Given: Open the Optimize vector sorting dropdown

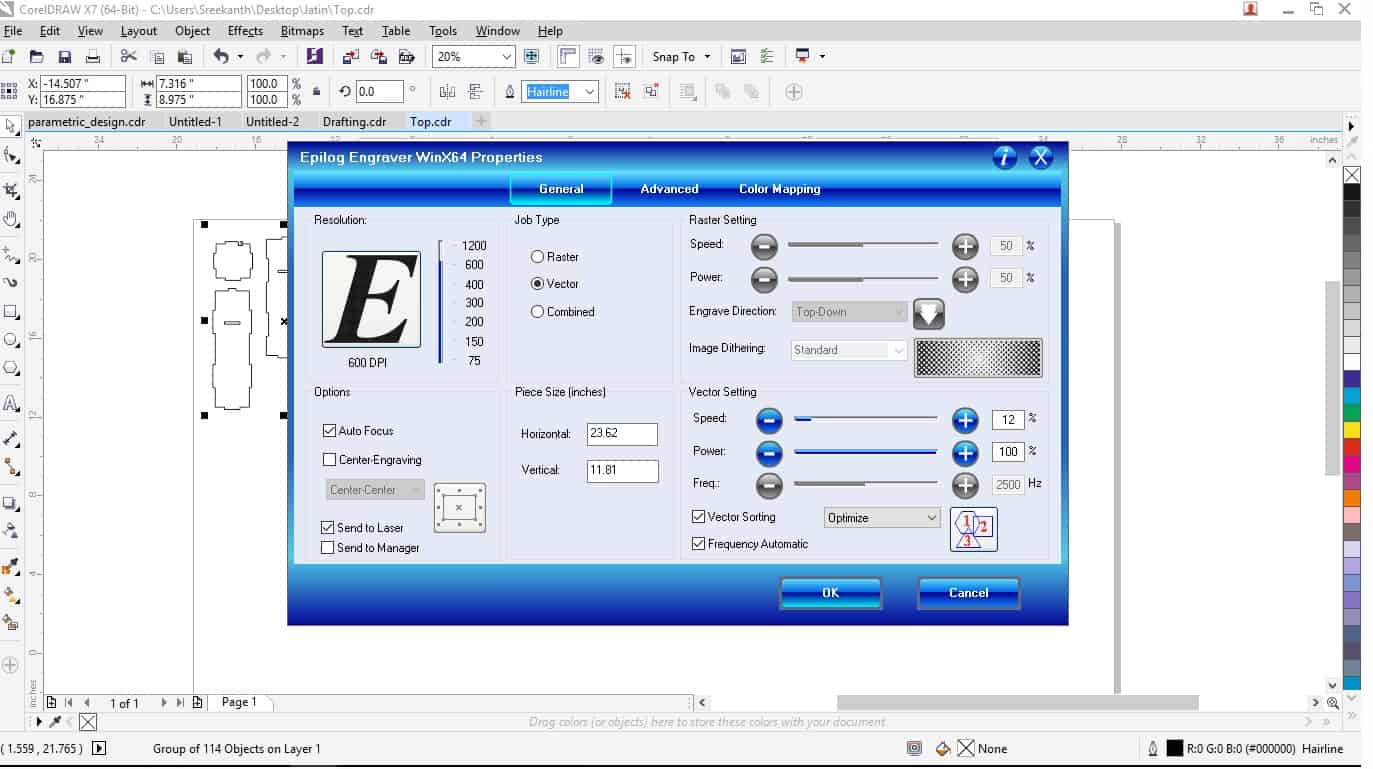Looking at the screenshot, I should click(x=882, y=518).
